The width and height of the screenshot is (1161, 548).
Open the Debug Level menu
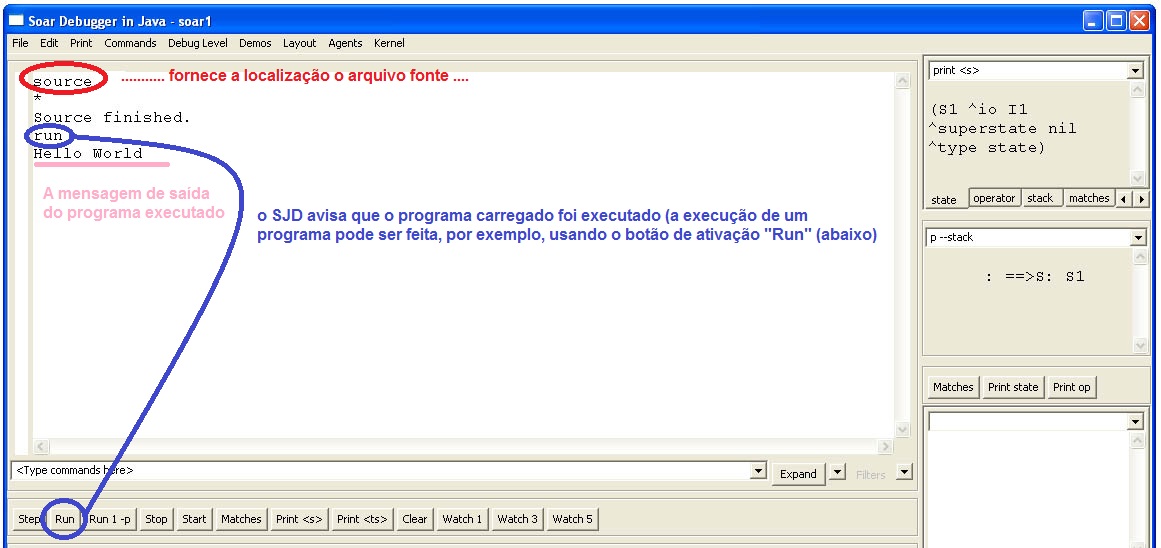coord(197,43)
